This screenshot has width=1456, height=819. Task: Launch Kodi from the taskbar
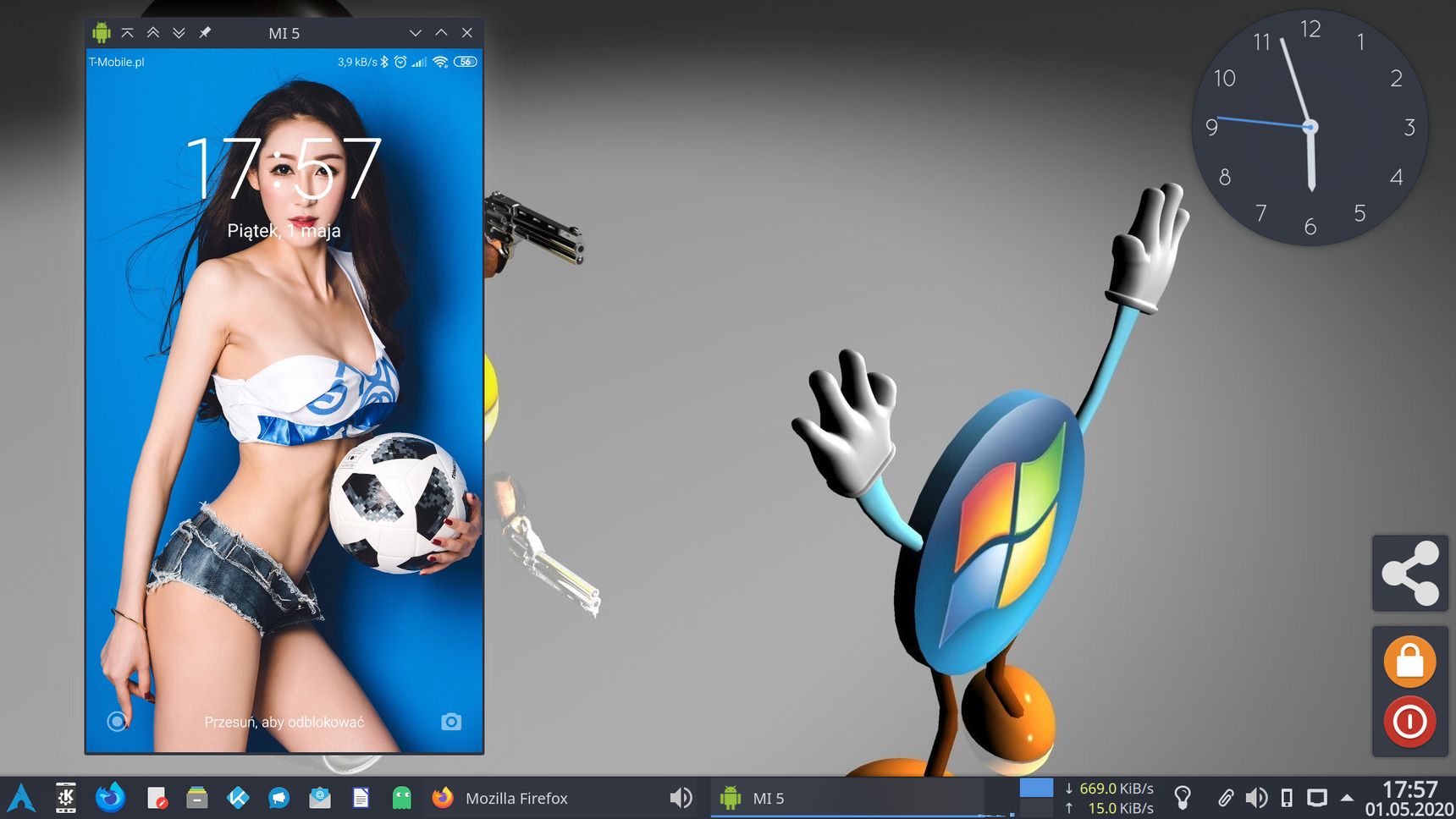[238, 798]
